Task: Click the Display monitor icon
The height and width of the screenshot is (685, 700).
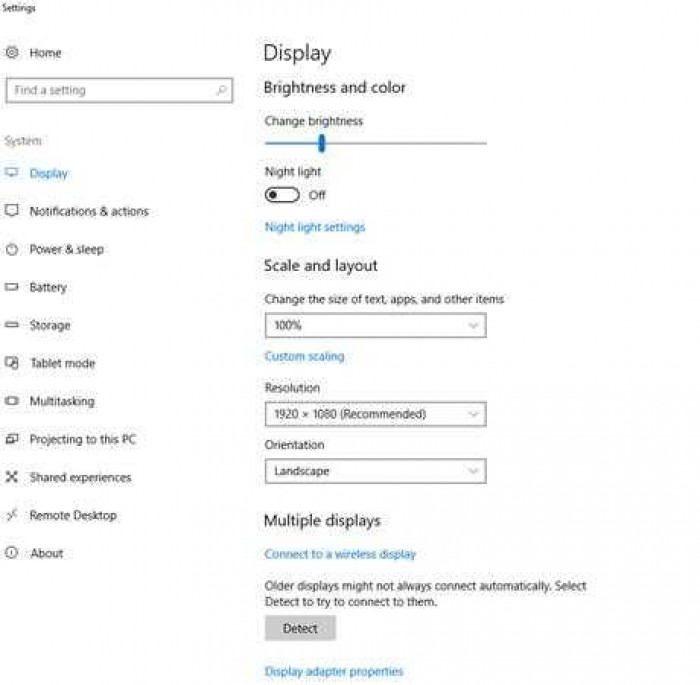Action: pyautogui.click(x=12, y=173)
